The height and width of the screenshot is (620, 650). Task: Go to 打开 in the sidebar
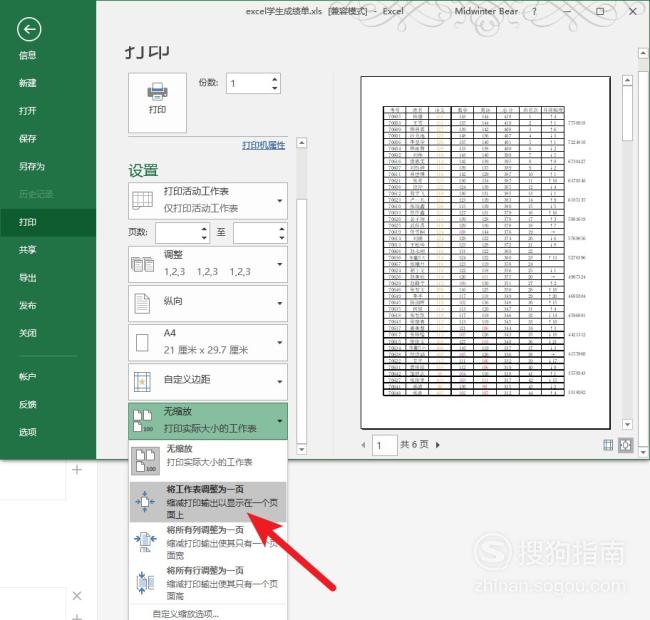click(27, 111)
